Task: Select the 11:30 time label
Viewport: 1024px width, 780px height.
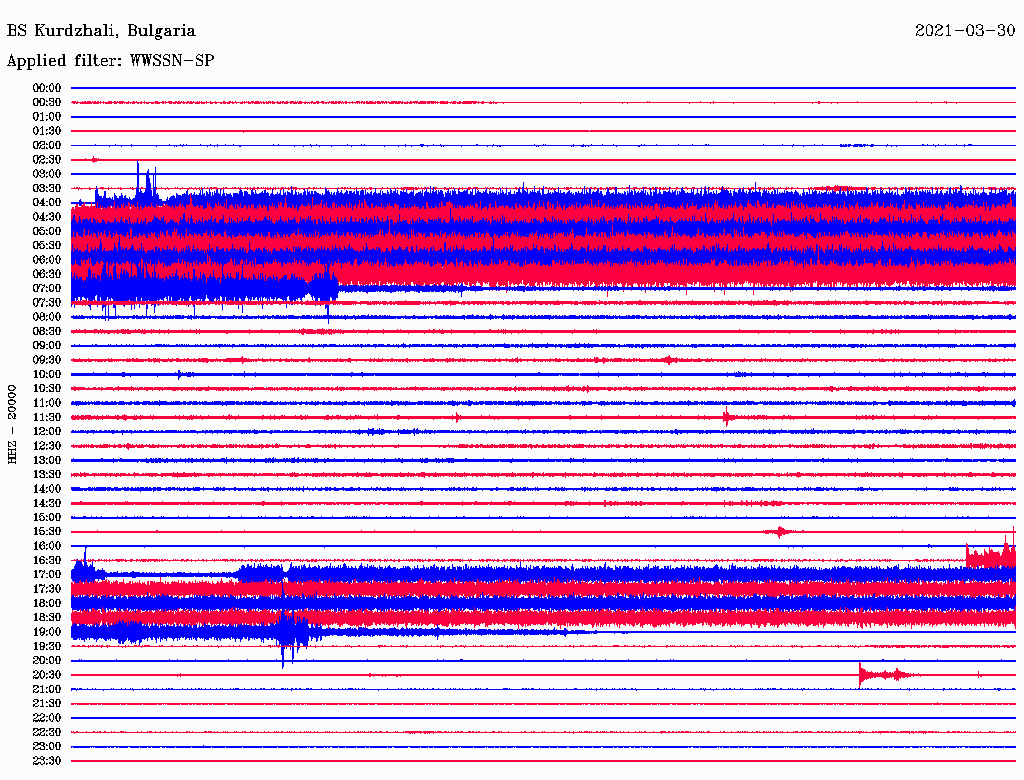Action: click(x=47, y=417)
